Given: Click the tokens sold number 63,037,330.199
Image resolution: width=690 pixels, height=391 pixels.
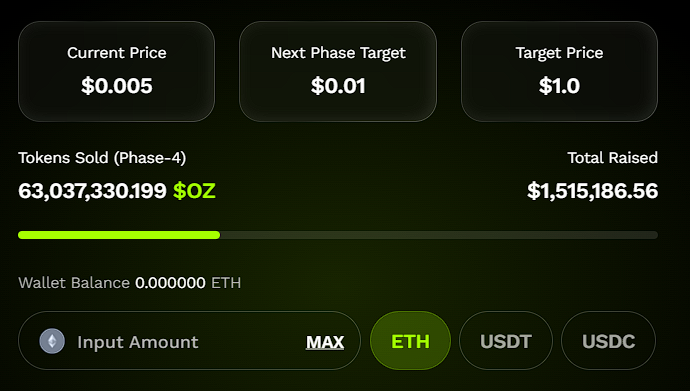Looking at the screenshot, I should pyautogui.click(x=92, y=191).
